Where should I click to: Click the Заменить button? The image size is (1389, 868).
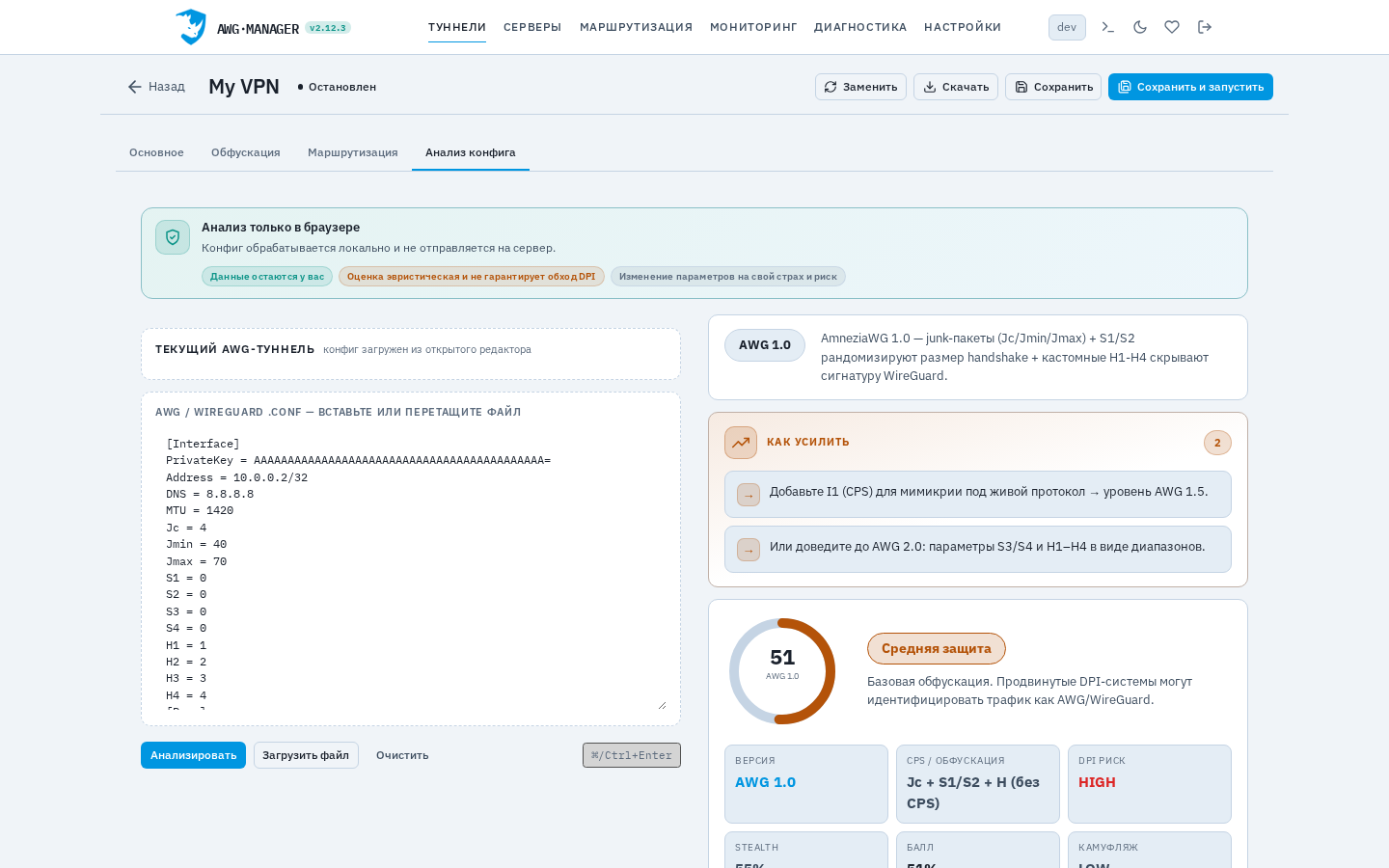pyautogui.click(x=860, y=87)
